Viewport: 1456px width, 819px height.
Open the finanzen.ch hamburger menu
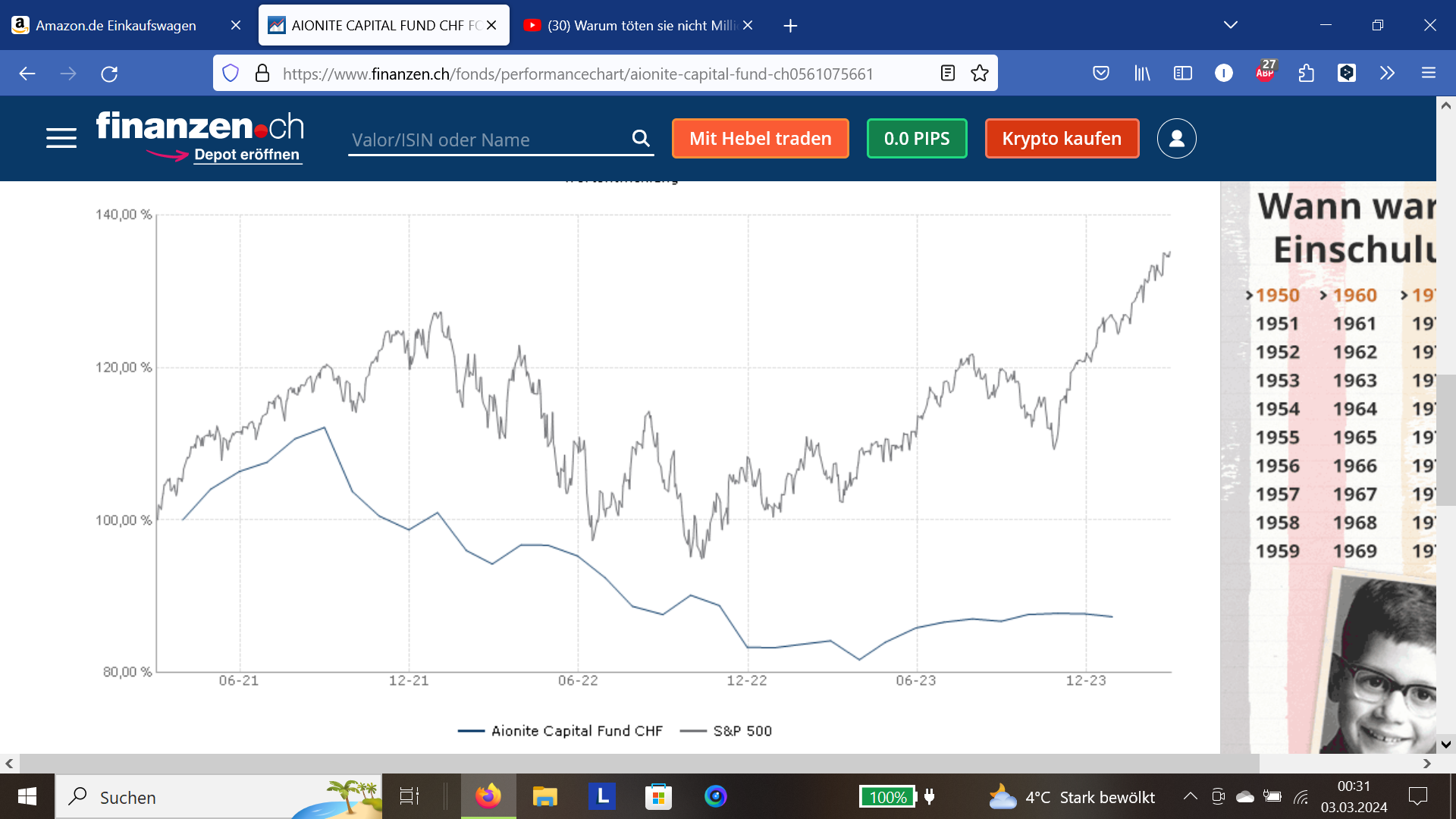point(61,138)
